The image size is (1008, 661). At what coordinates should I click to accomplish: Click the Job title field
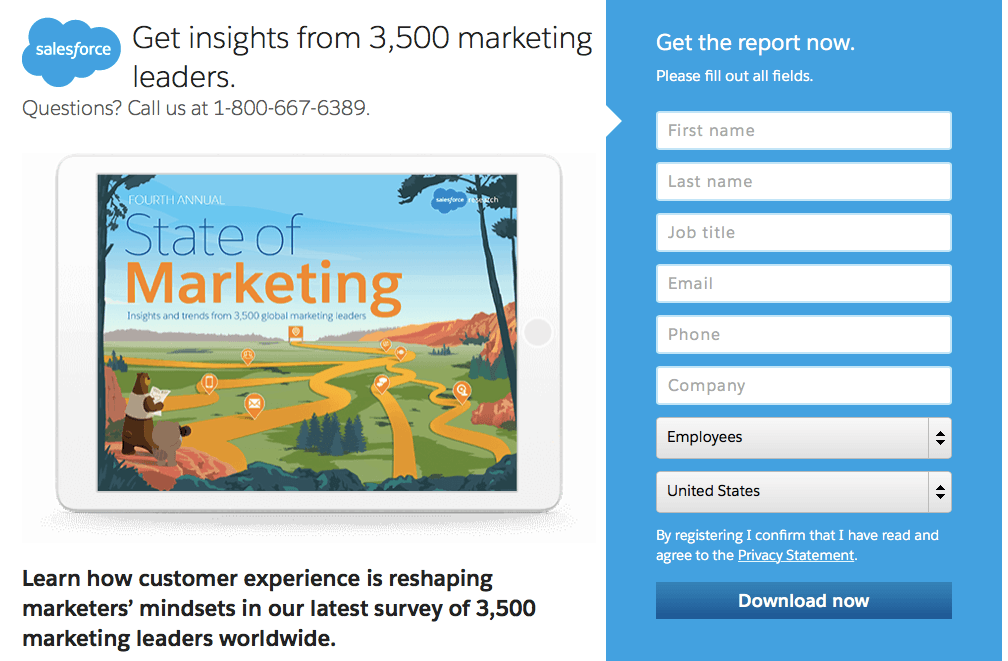[x=803, y=232]
